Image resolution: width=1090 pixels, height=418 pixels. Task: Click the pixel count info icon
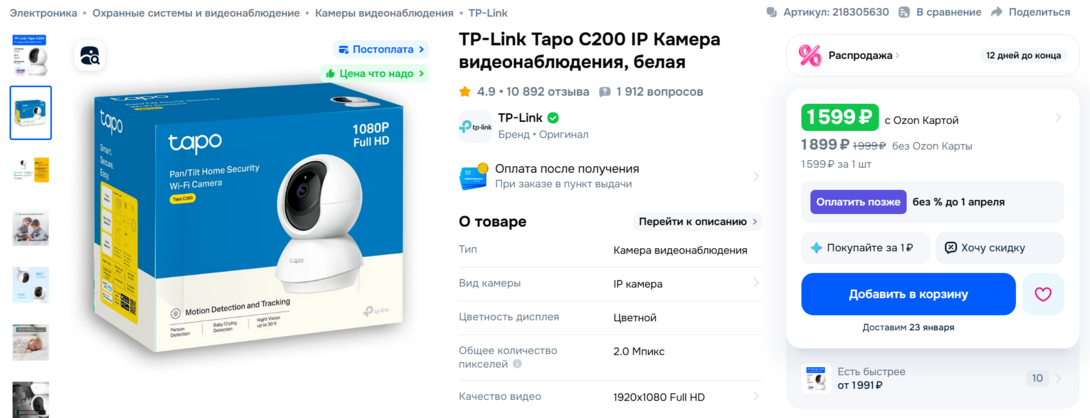(516, 364)
